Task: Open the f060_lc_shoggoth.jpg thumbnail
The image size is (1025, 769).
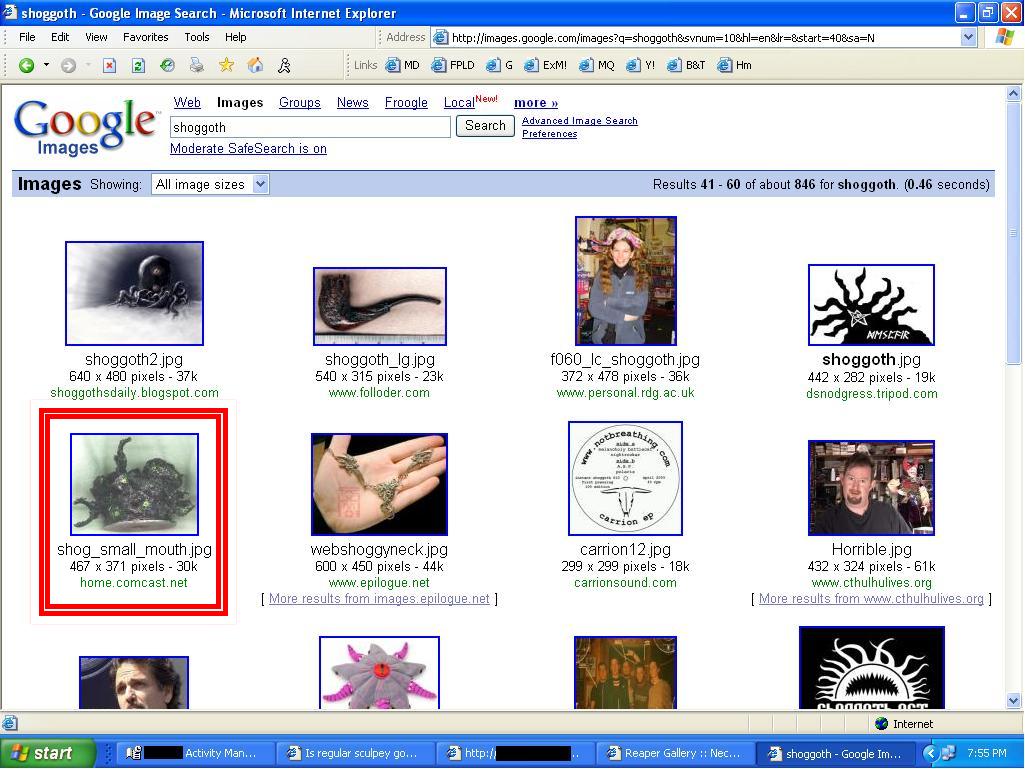Action: pyautogui.click(x=626, y=281)
